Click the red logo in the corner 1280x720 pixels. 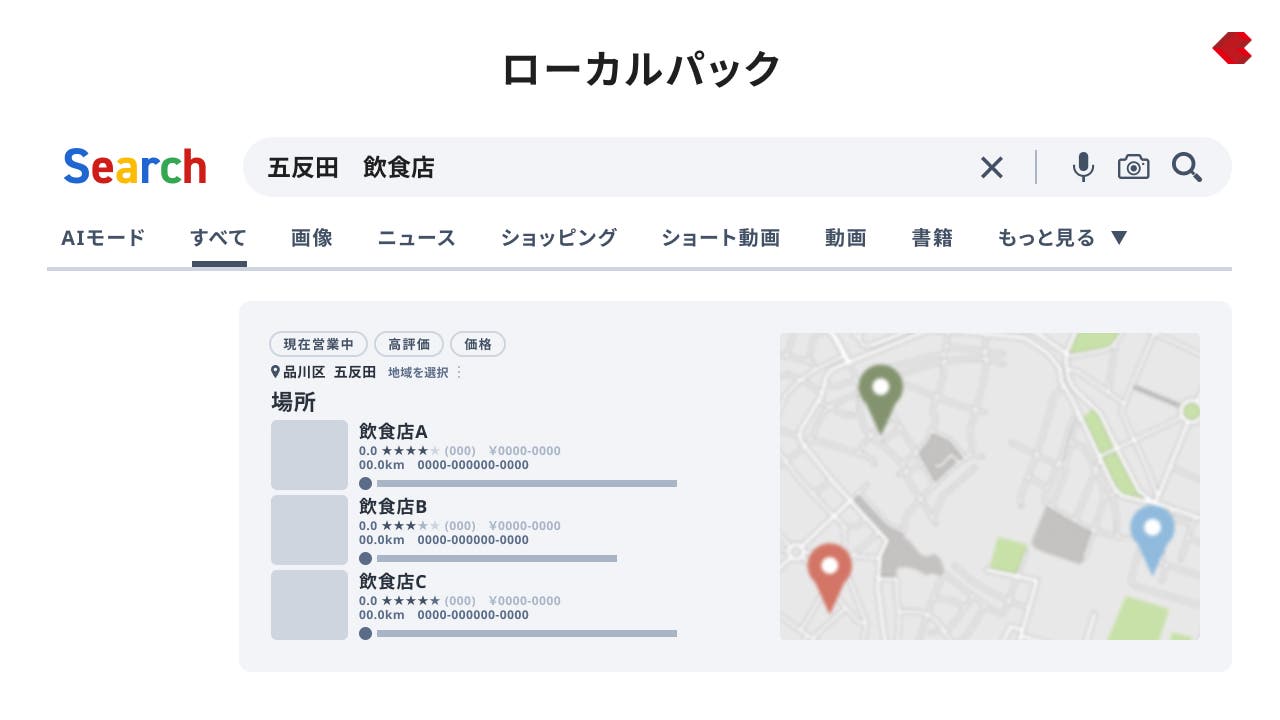click(x=1232, y=48)
